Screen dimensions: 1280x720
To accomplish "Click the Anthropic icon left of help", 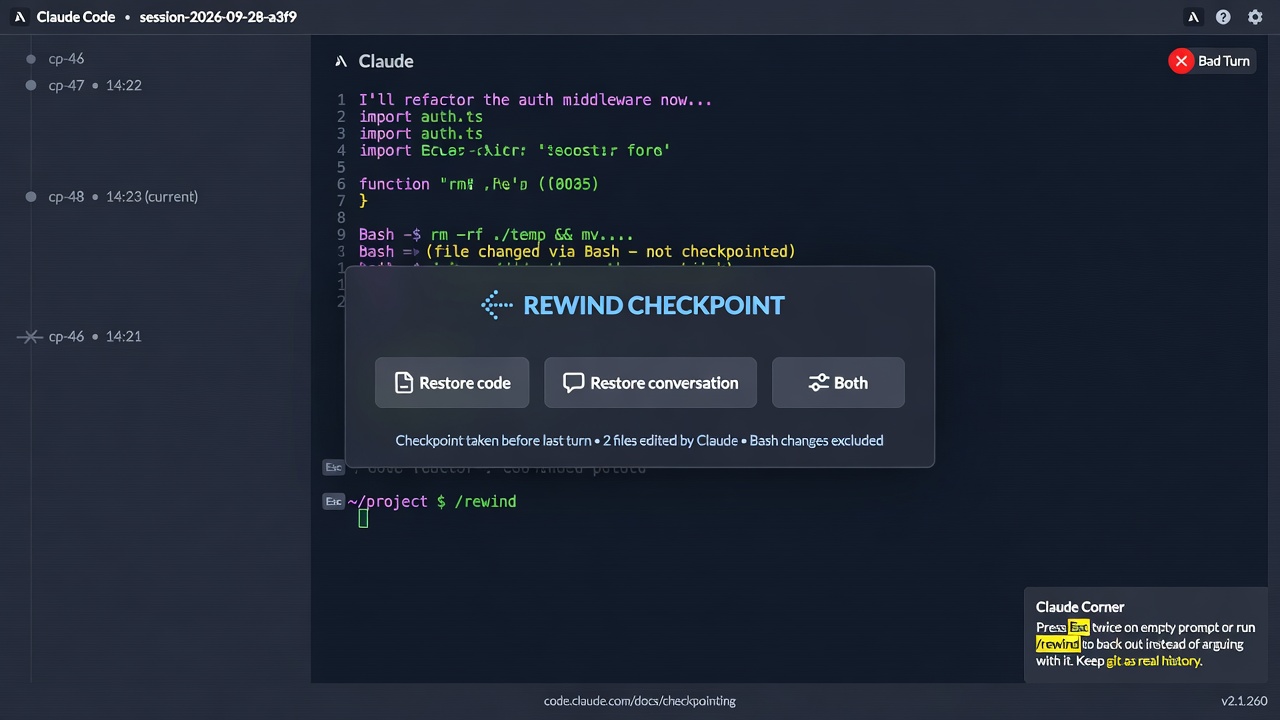I will (x=1192, y=17).
